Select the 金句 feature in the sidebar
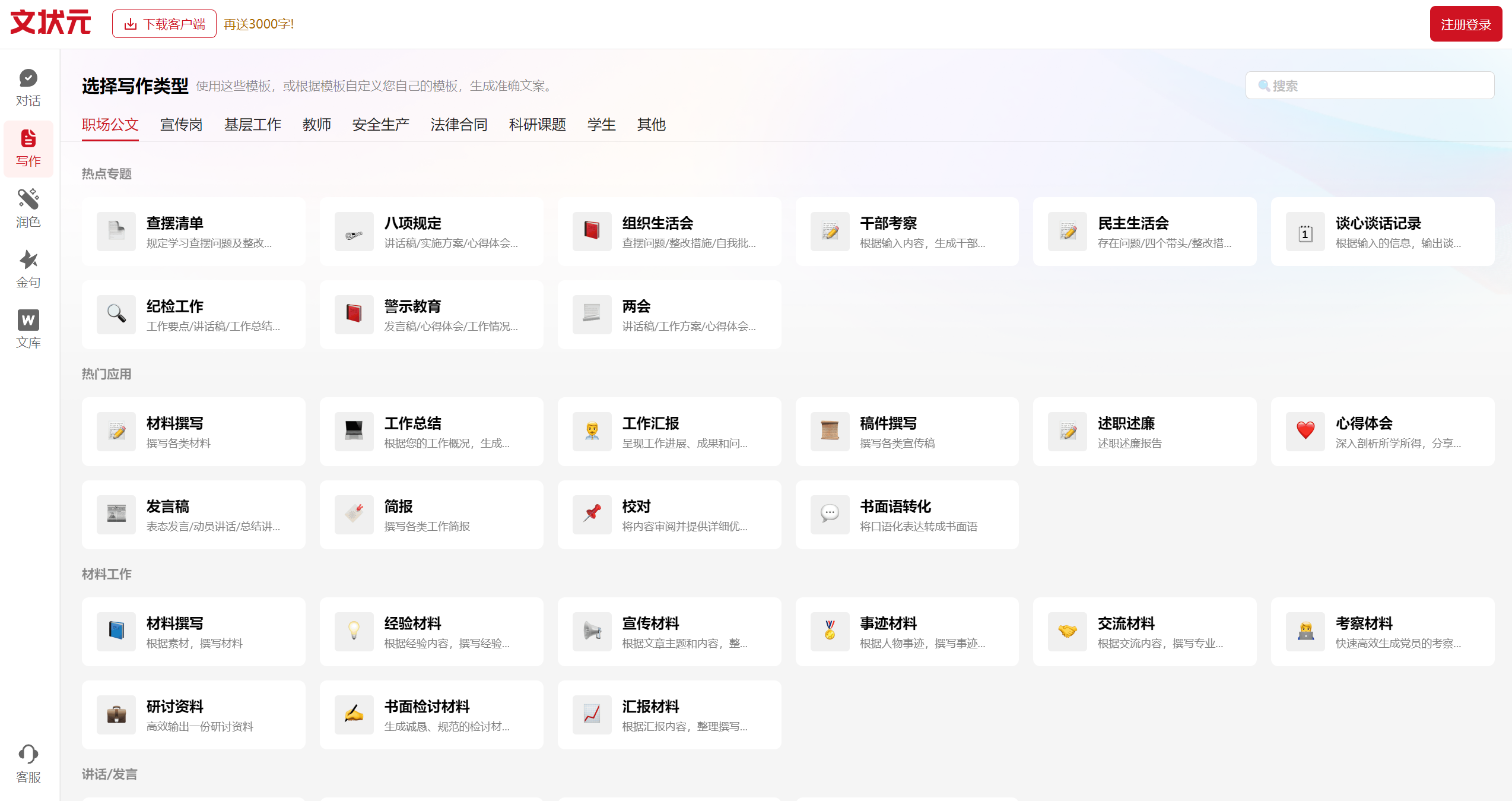Screen dimensions: 1512x801 [28, 268]
